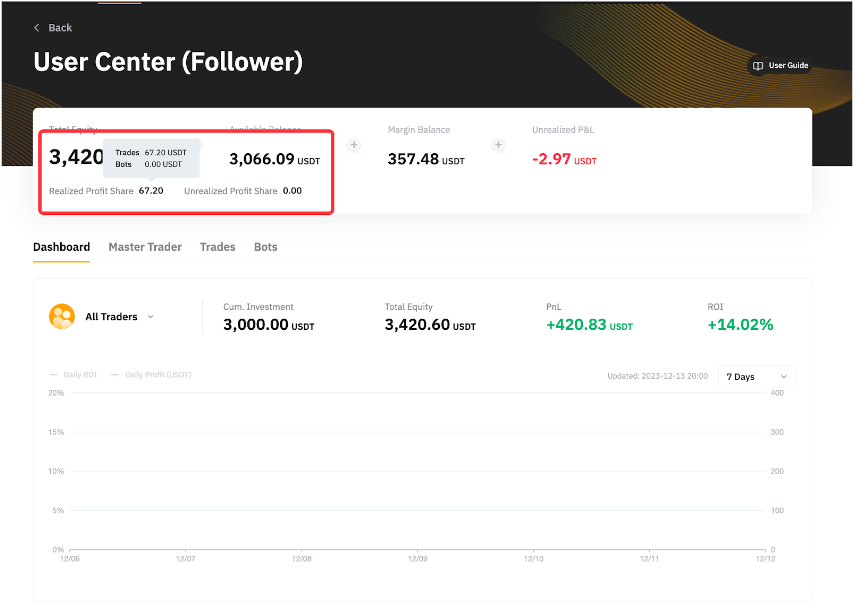This screenshot has width=853, height=614.
Task: Open the Master Trader tab
Action: click(x=145, y=247)
